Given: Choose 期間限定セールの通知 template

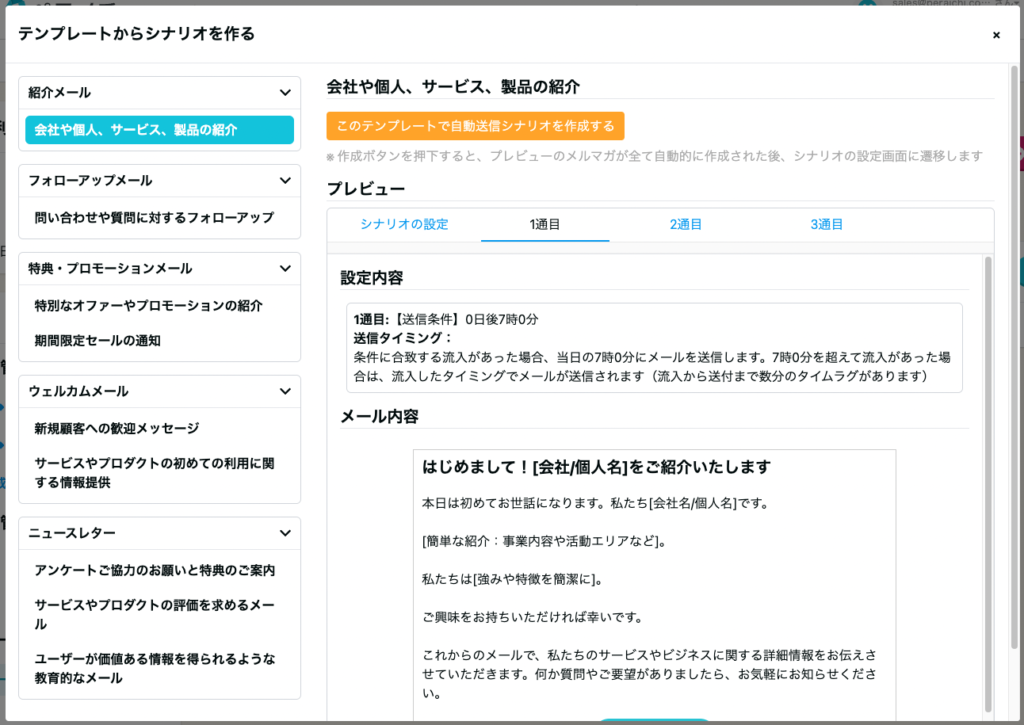Looking at the screenshot, I should pos(98,341).
